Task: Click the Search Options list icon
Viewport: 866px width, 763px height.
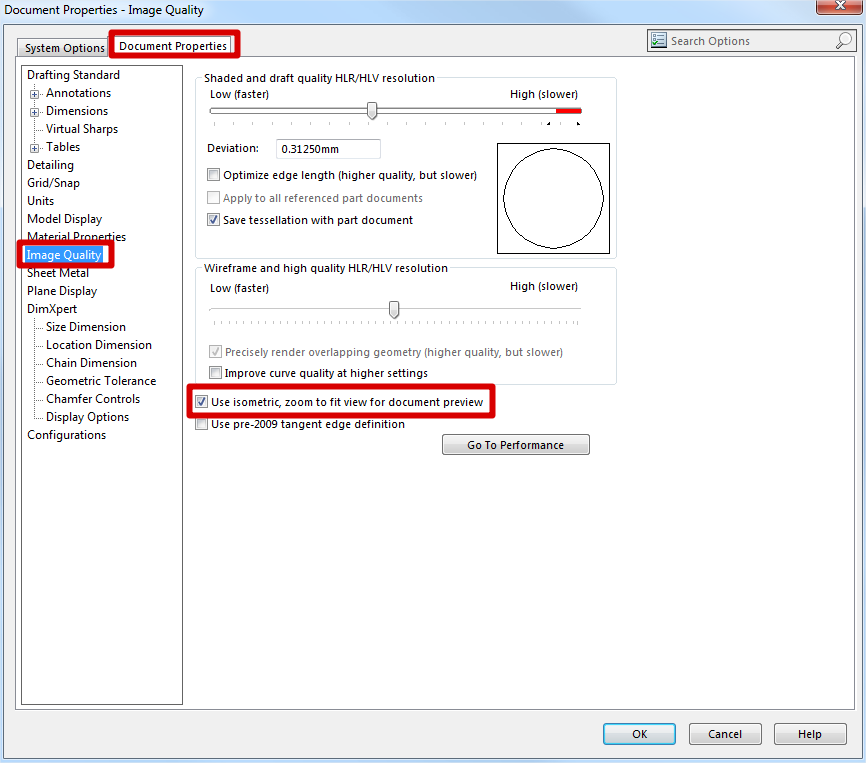Action: pyautogui.click(x=659, y=41)
